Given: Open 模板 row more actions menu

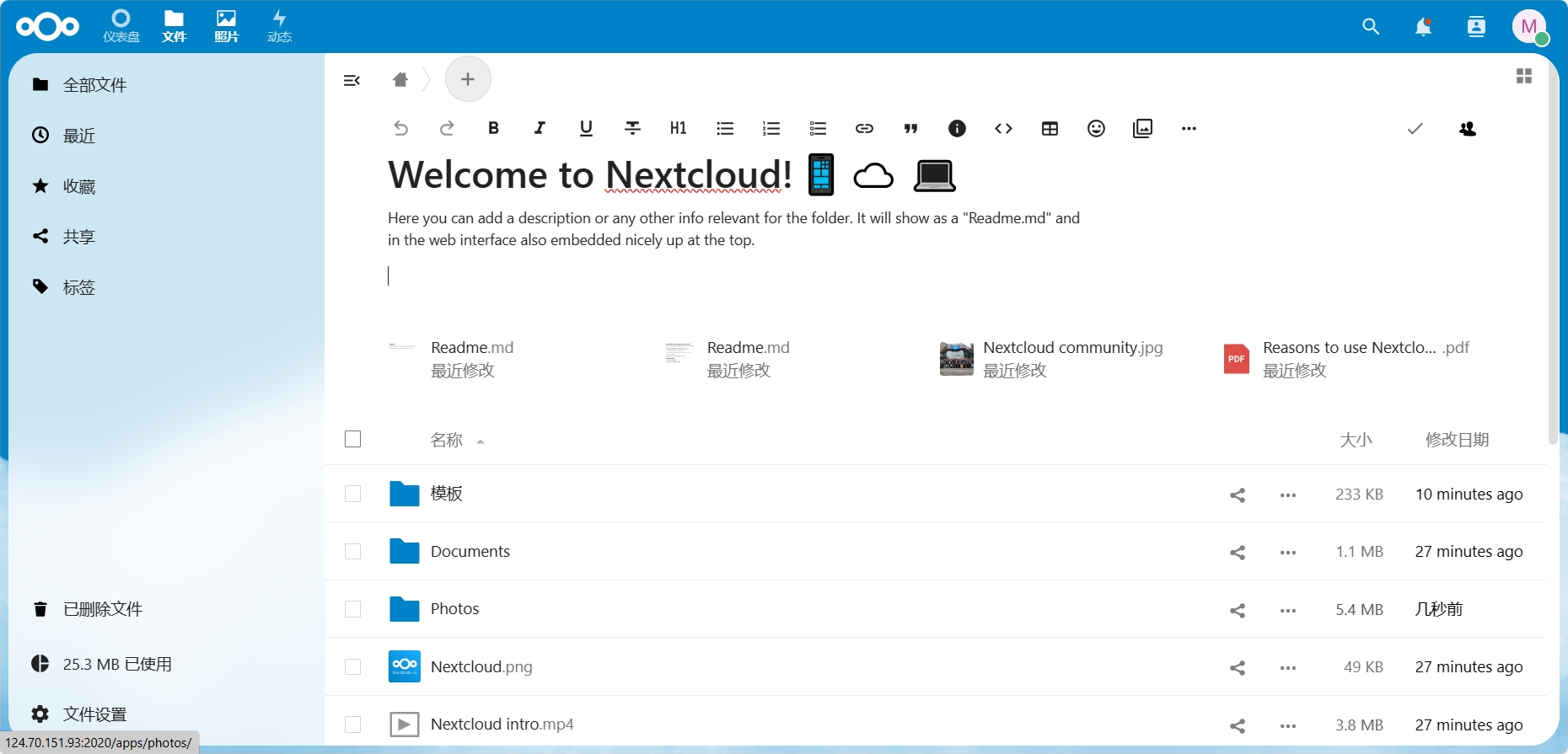Looking at the screenshot, I should 1288,495.
